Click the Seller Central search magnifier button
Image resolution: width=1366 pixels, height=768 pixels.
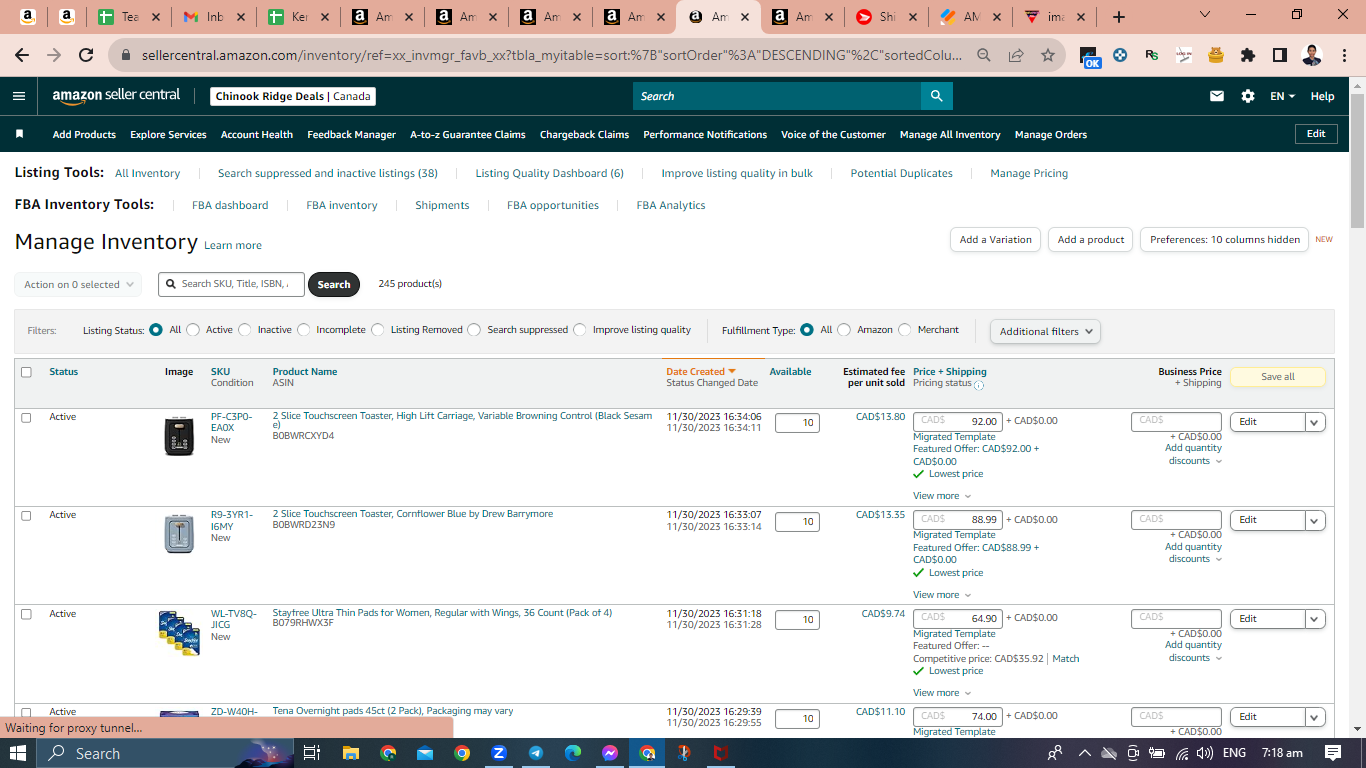[937, 96]
